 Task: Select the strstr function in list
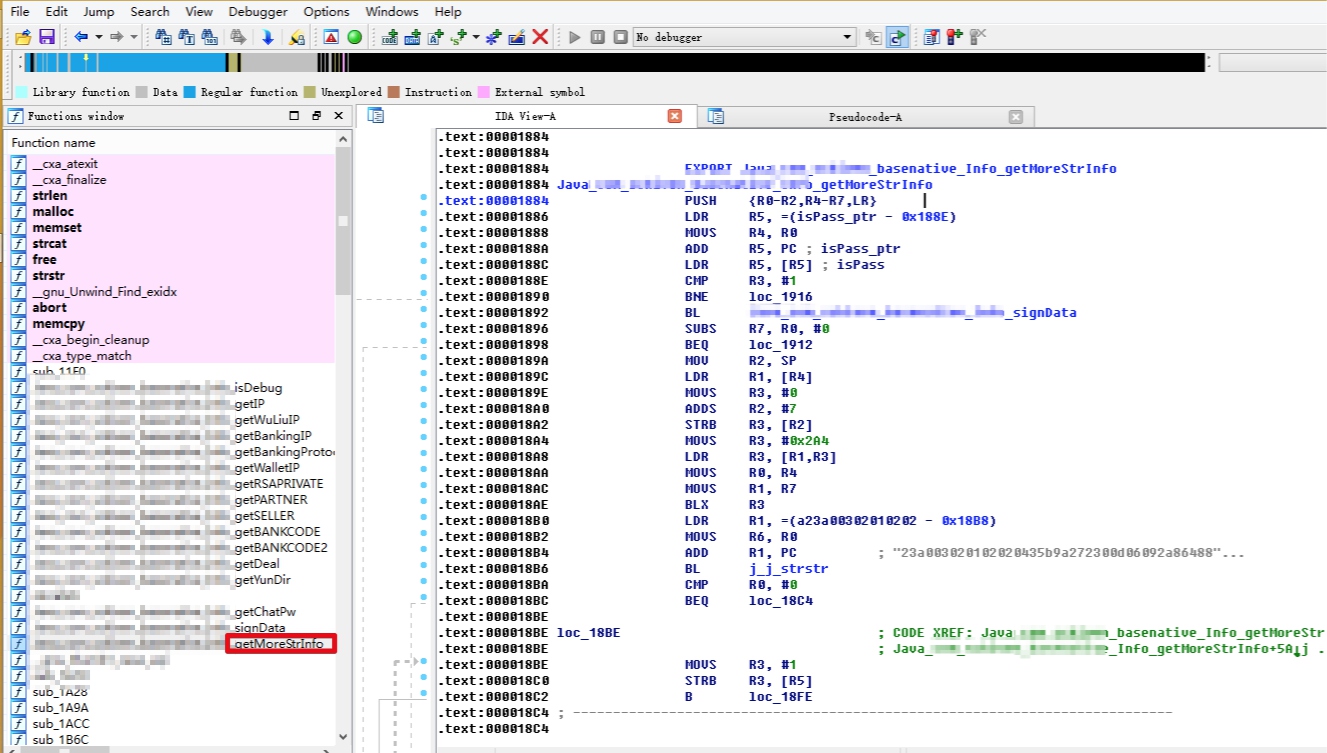pyautogui.click(x=50, y=275)
